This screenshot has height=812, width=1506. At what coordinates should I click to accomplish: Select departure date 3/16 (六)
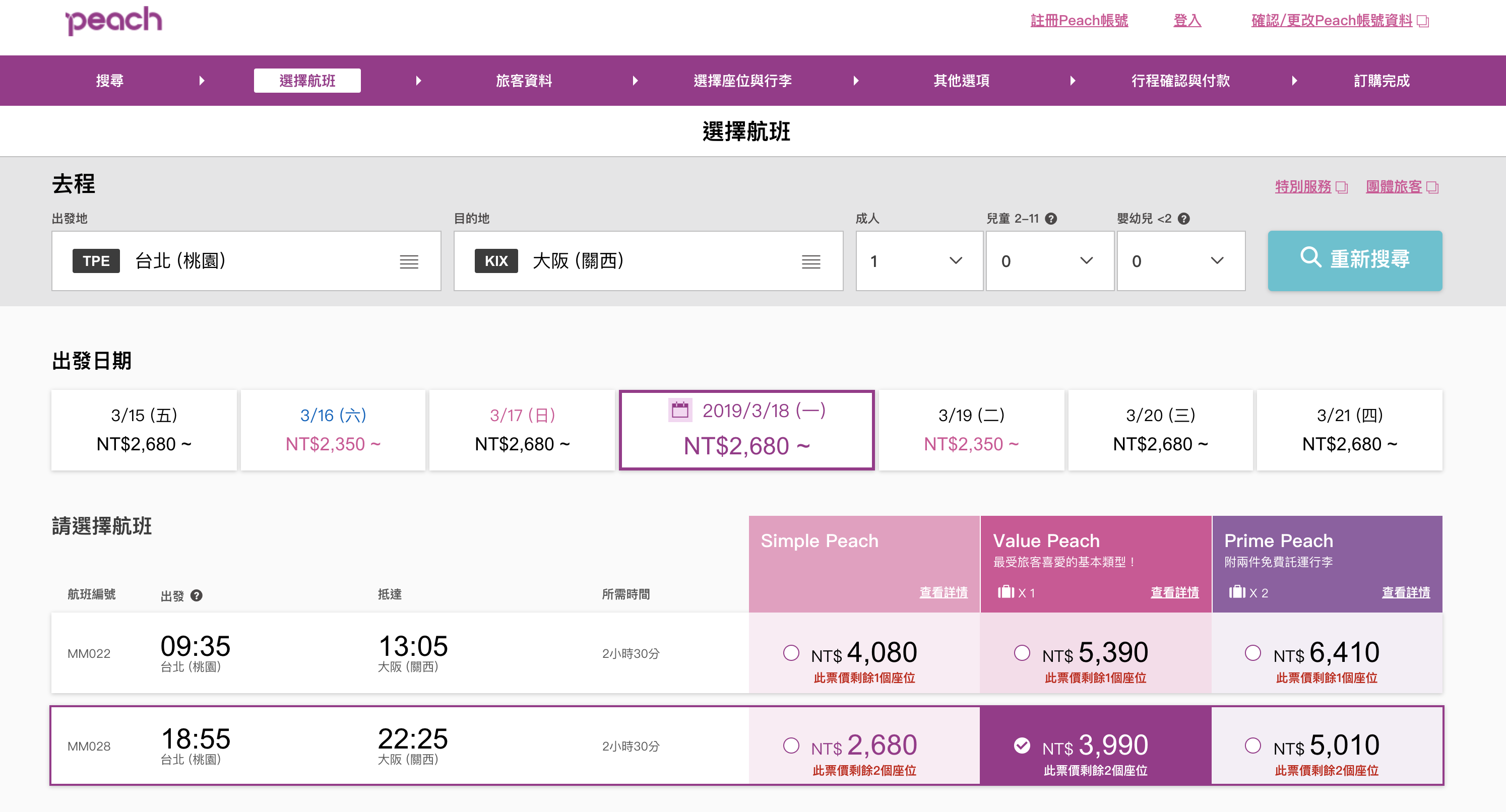pos(333,430)
